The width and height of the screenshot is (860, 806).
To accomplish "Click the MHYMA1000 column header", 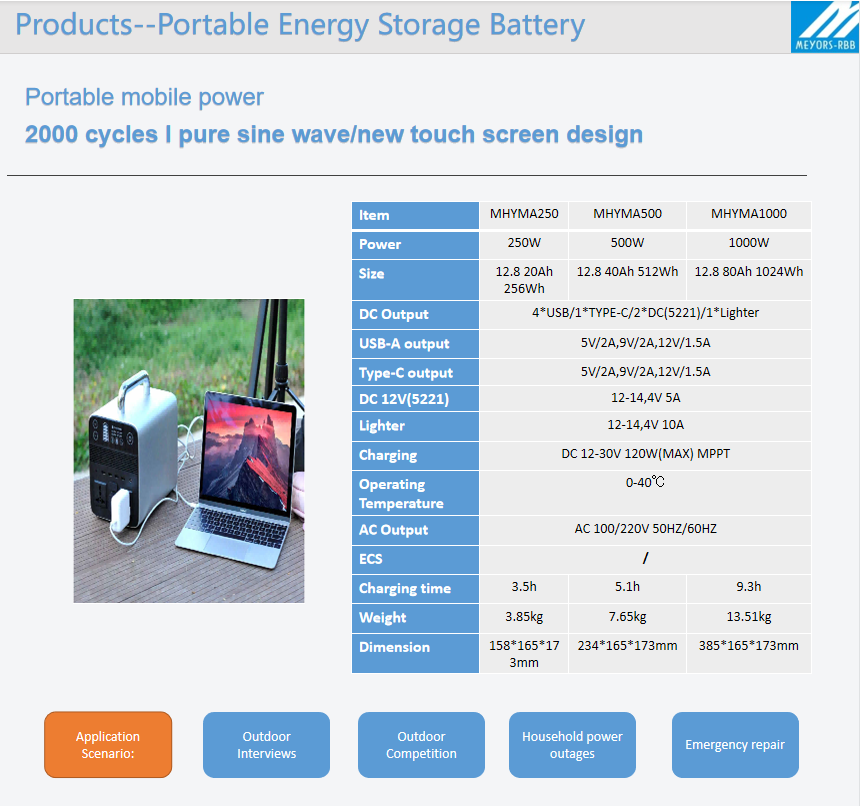I will pyautogui.click(x=748, y=214).
